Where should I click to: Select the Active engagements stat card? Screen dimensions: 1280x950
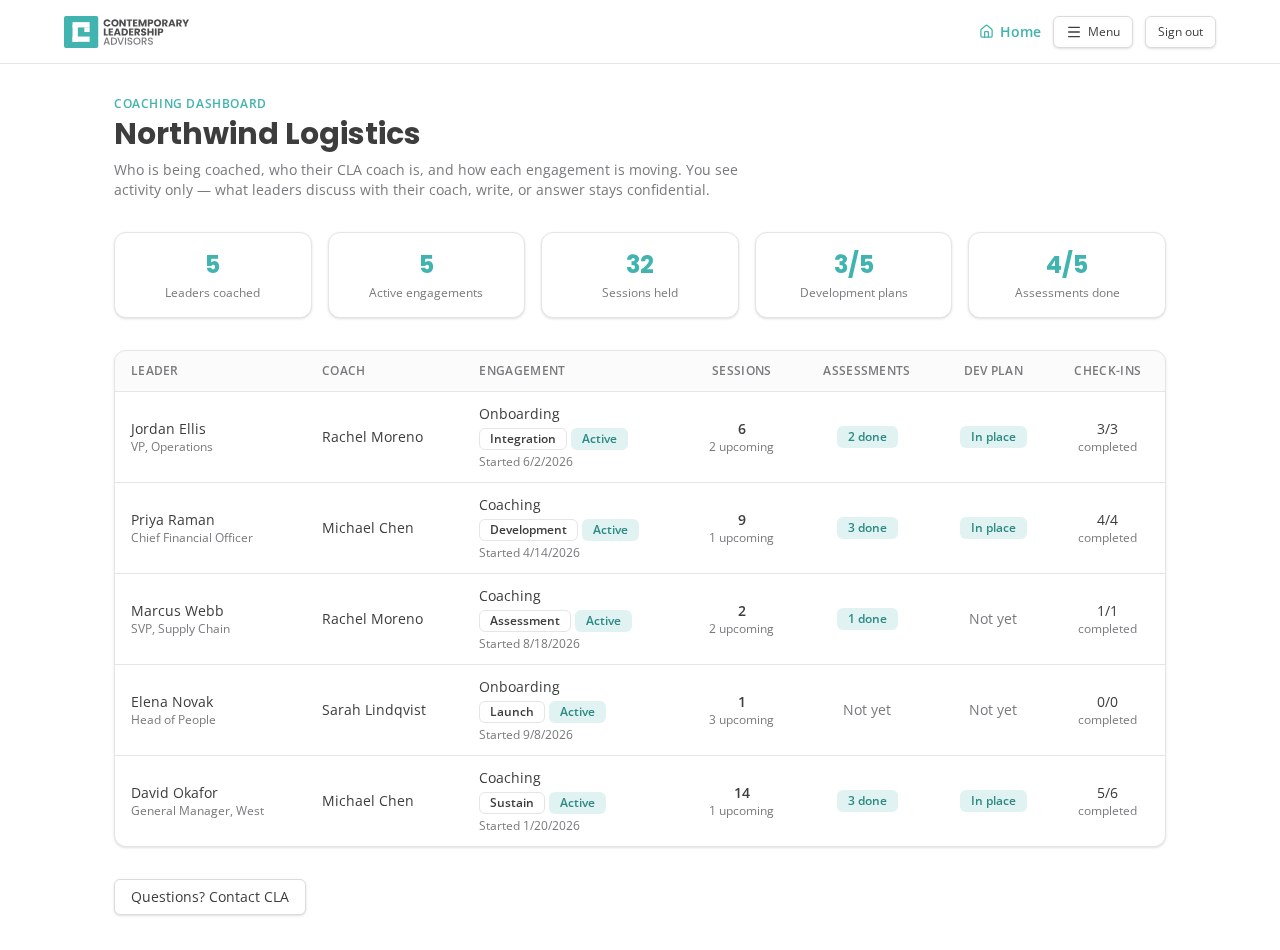(x=426, y=275)
